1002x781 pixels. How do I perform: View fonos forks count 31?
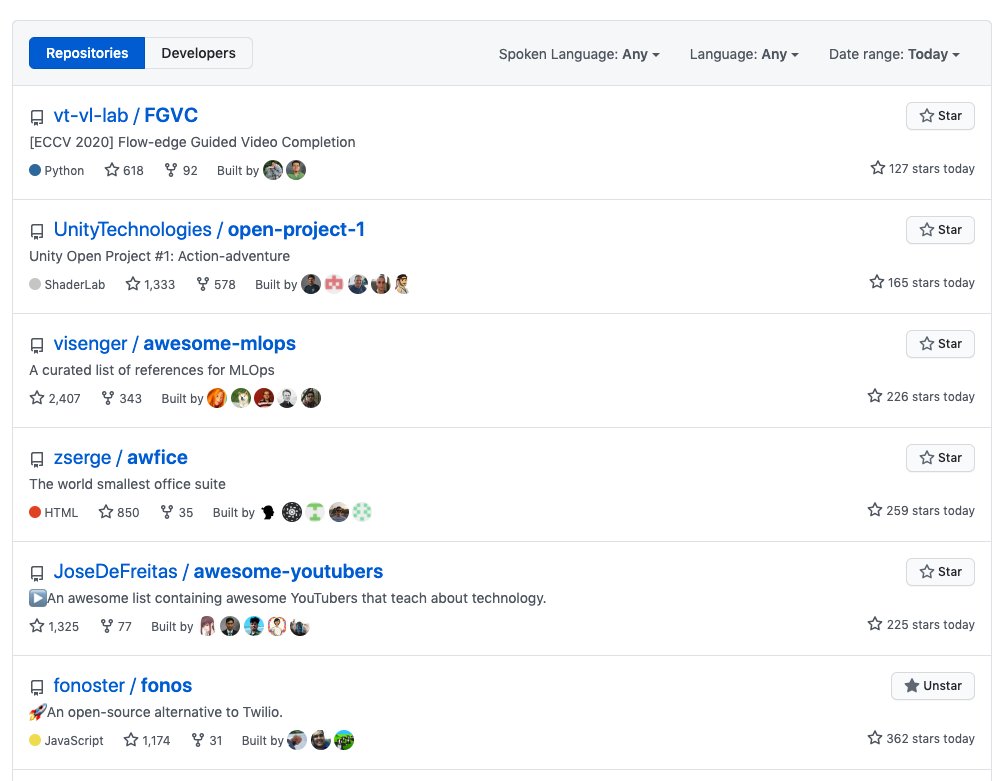point(207,740)
